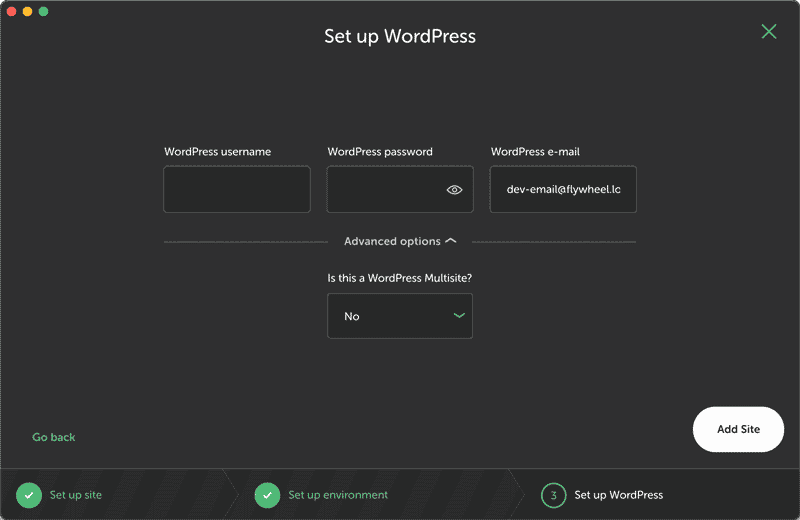Open the WordPress Multisite dropdown
This screenshot has width=800, height=520.
tap(400, 316)
